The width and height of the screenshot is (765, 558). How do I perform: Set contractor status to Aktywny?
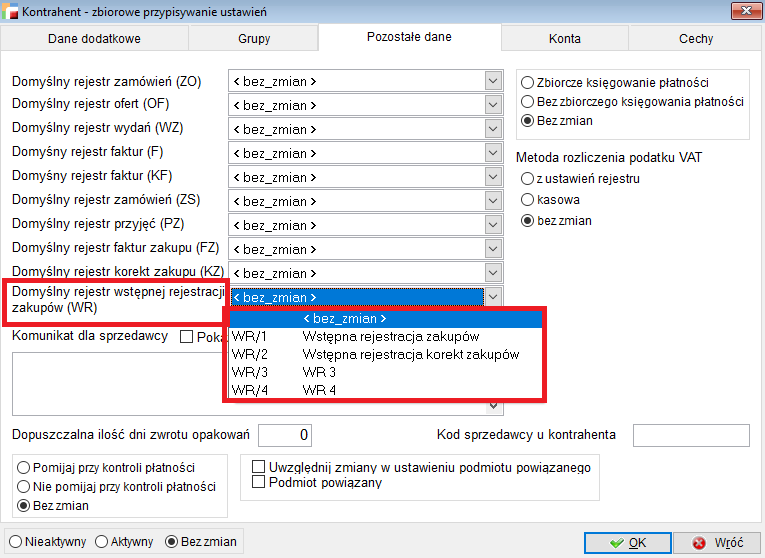102,542
